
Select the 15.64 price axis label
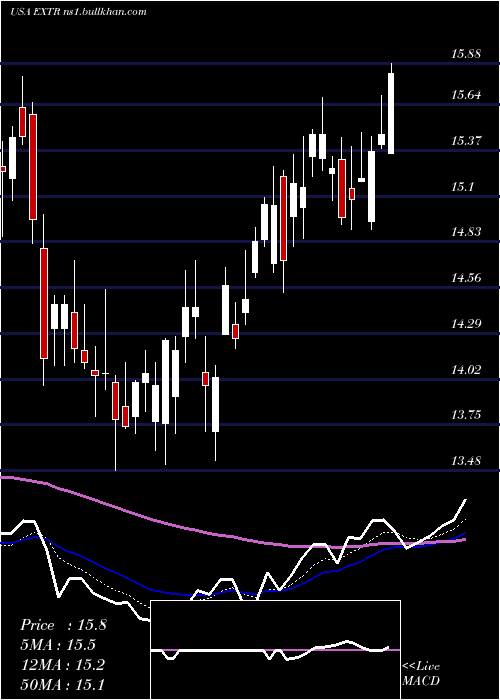[466, 95]
